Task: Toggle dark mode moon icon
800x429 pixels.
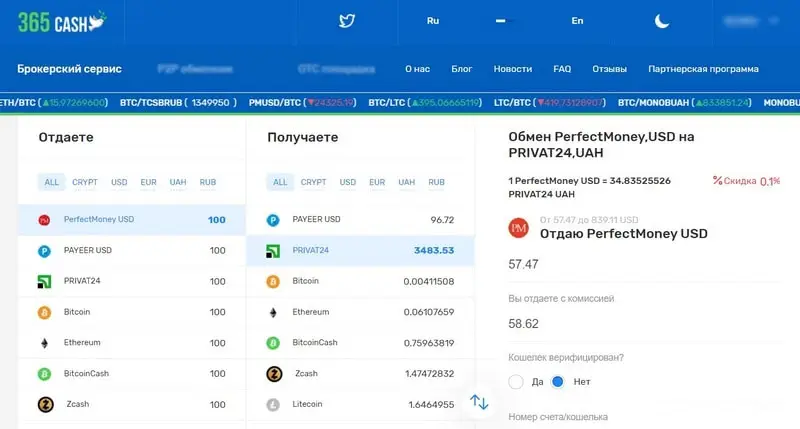Action: 662,21
